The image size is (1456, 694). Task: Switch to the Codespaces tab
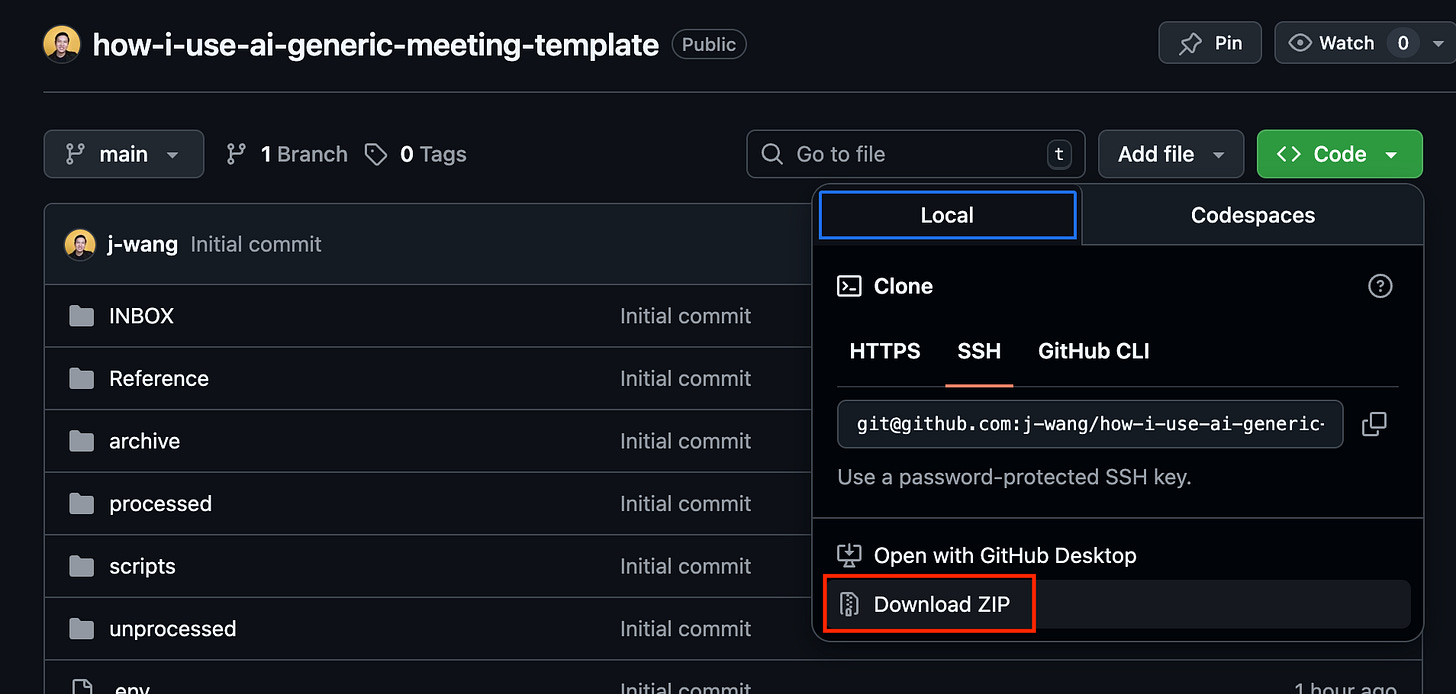(x=1253, y=215)
